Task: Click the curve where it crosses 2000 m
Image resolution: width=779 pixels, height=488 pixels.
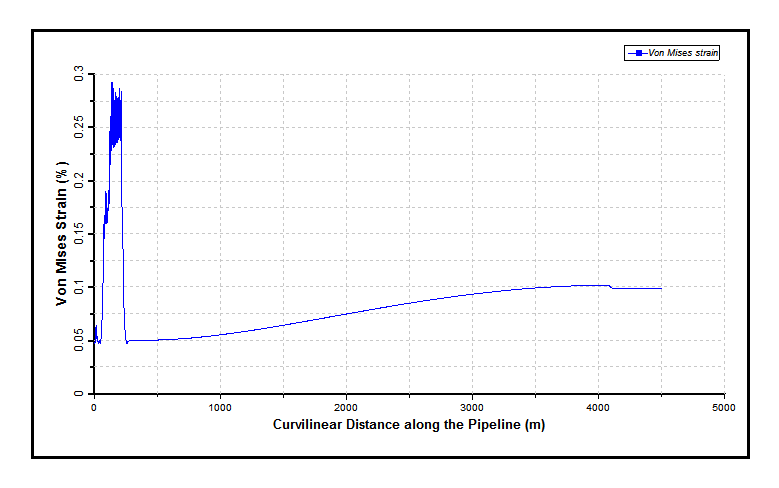Action: tap(346, 314)
